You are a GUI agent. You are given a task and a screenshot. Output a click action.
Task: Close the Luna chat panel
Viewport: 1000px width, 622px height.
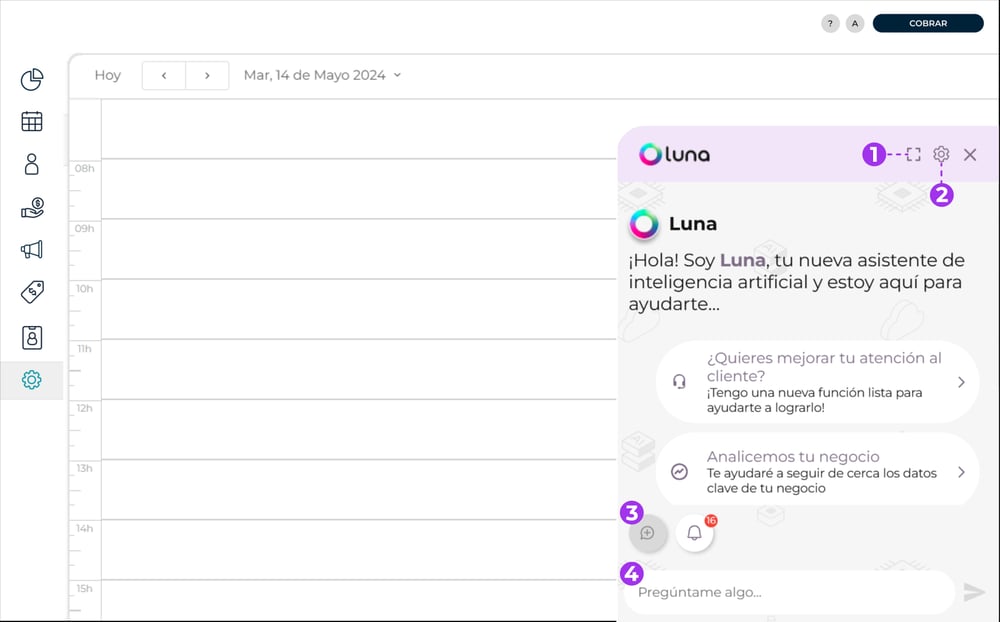click(970, 154)
